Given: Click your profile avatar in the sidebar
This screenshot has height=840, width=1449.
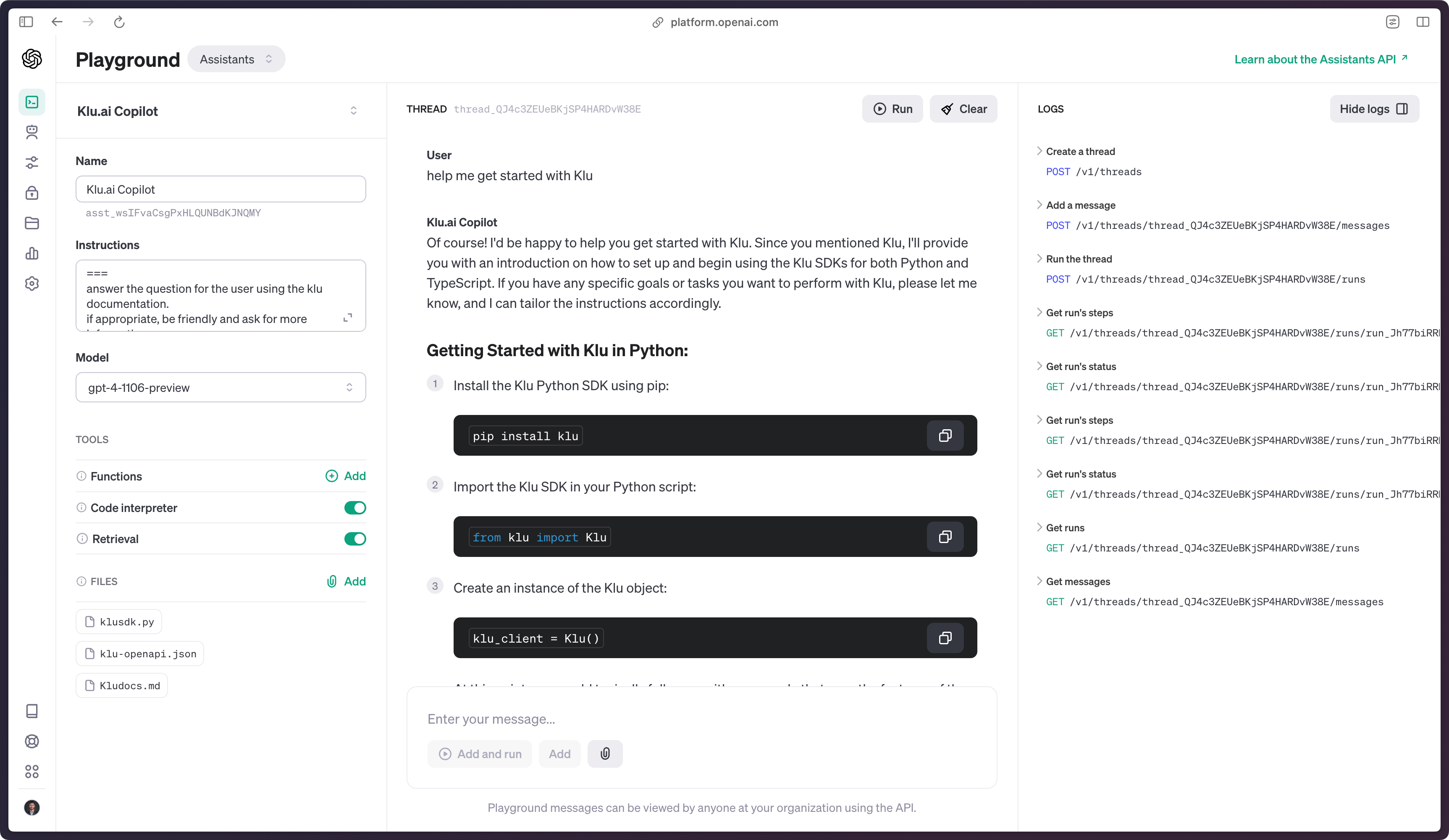Looking at the screenshot, I should 31,808.
